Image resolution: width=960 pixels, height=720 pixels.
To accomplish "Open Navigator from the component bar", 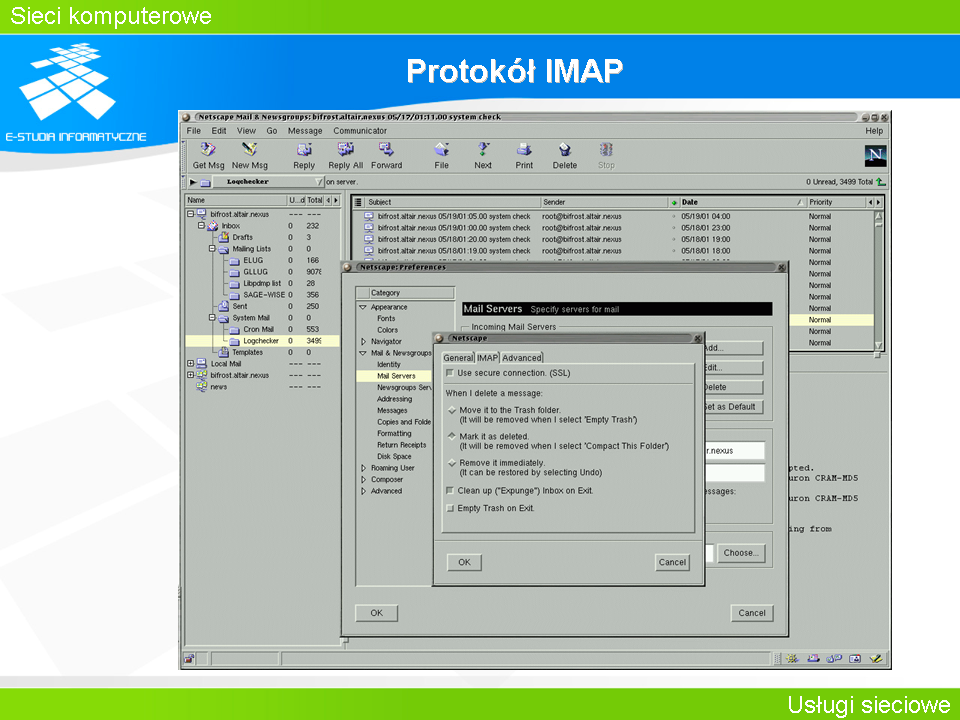I will [792, 659].
